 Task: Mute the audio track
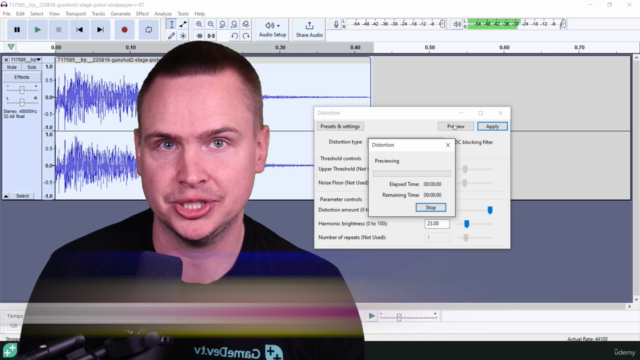(12, 67)
